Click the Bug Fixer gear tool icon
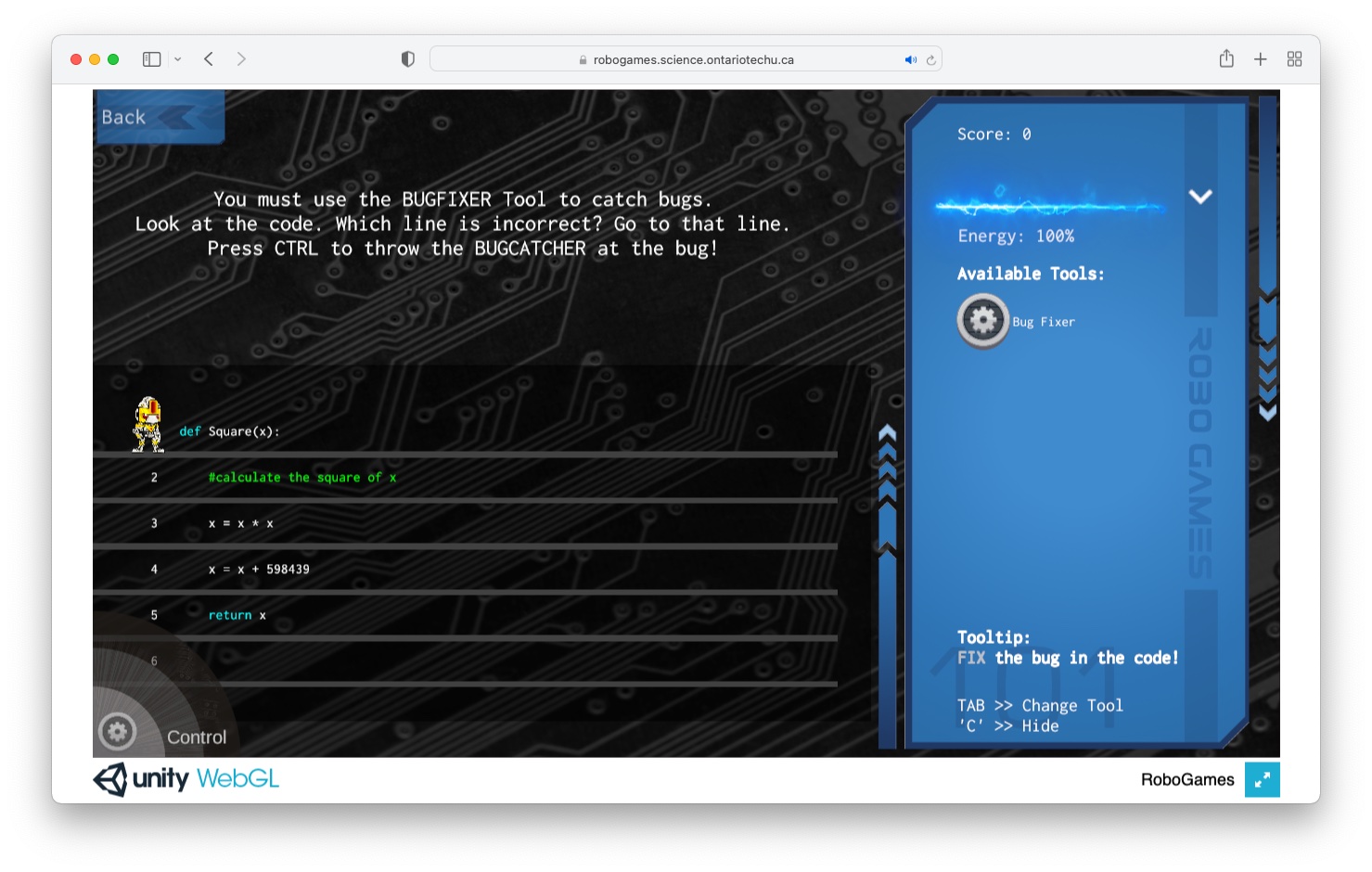This screenshot has height=872, width=1372. coord(982,321)
